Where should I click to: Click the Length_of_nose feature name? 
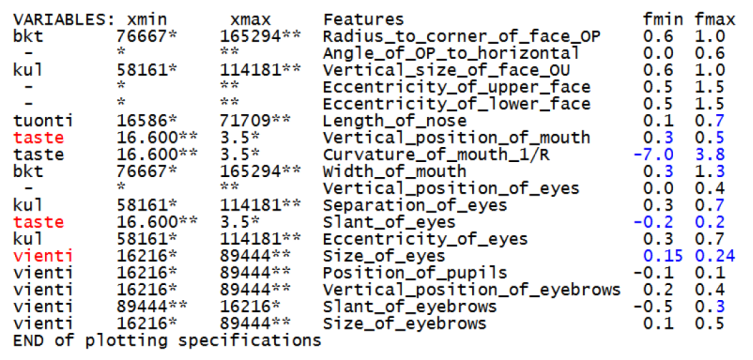[394, 121]
